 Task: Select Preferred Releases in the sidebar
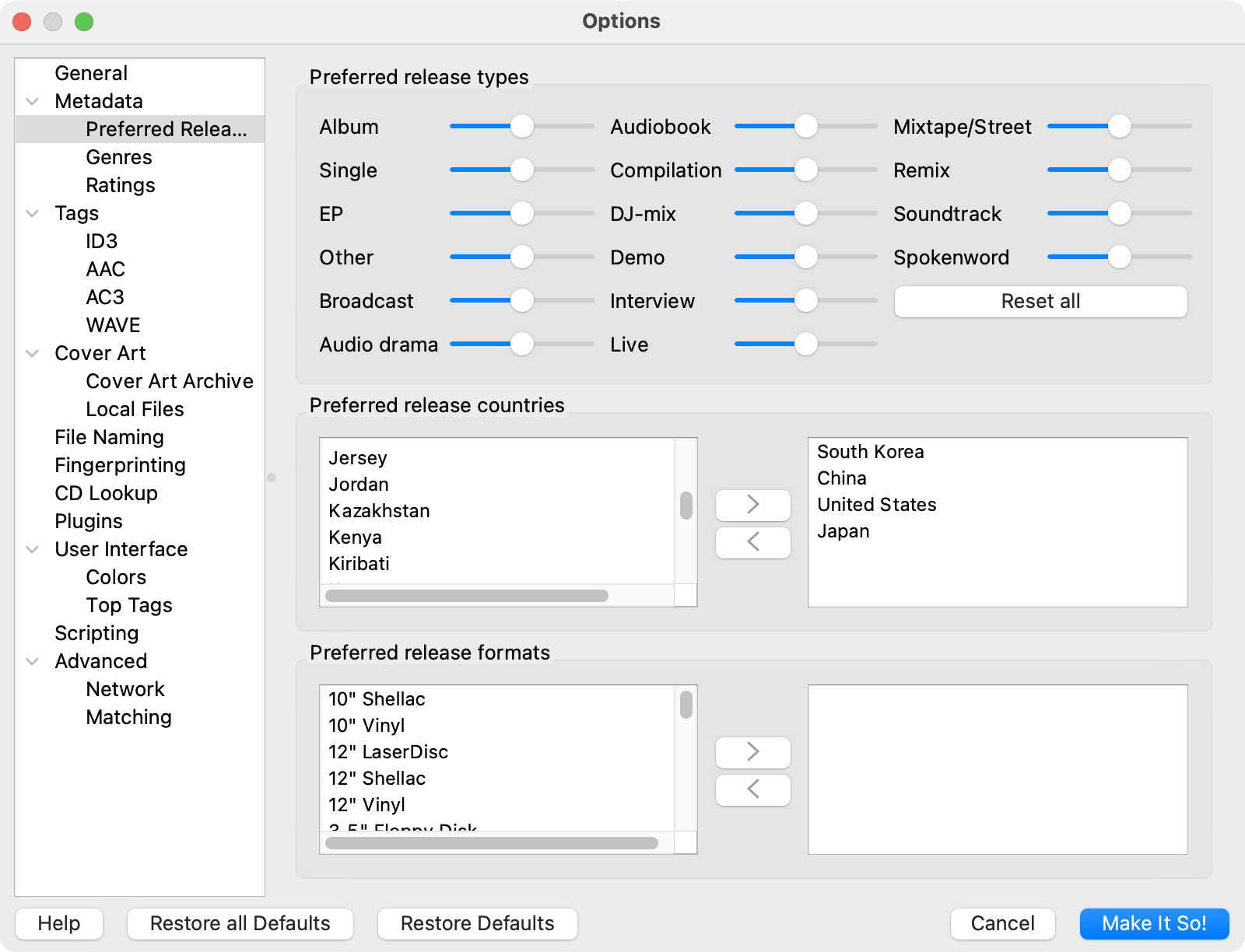167,129
